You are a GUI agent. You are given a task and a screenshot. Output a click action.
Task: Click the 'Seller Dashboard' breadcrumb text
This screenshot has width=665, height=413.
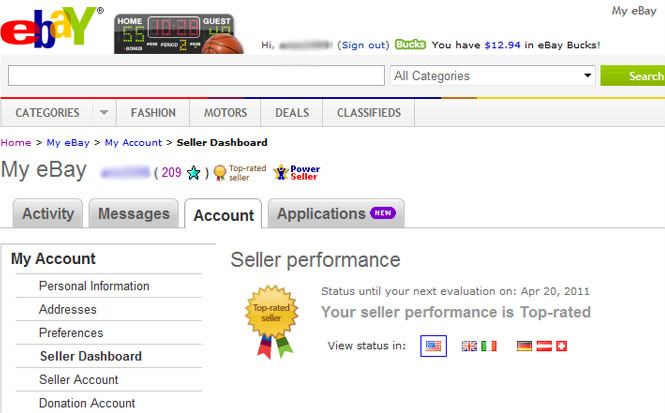click(x=222, y=142)
